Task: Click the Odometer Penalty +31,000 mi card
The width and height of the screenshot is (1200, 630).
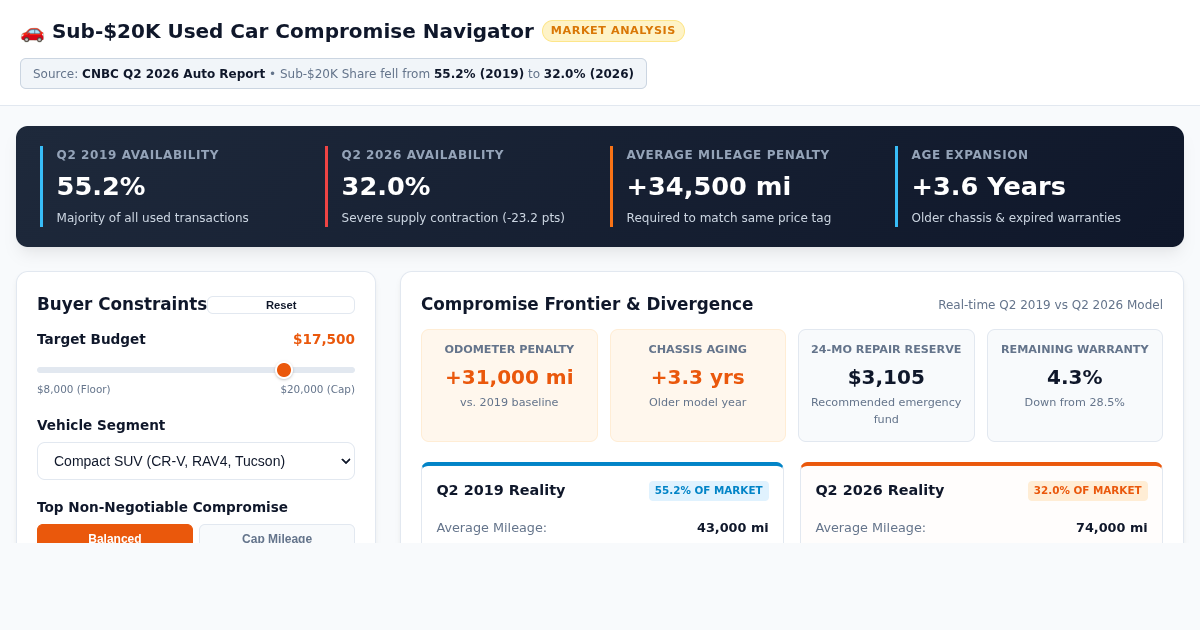Action: point(509,385)
